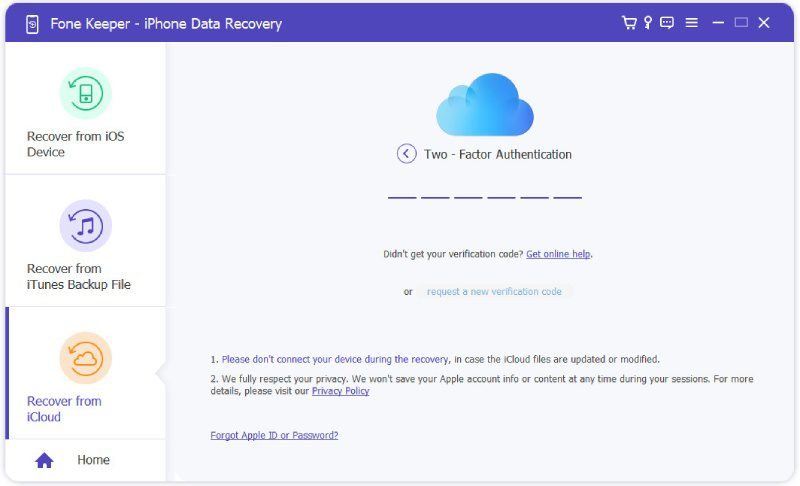Minimize the Fone Keeper window

pos(717,23)
